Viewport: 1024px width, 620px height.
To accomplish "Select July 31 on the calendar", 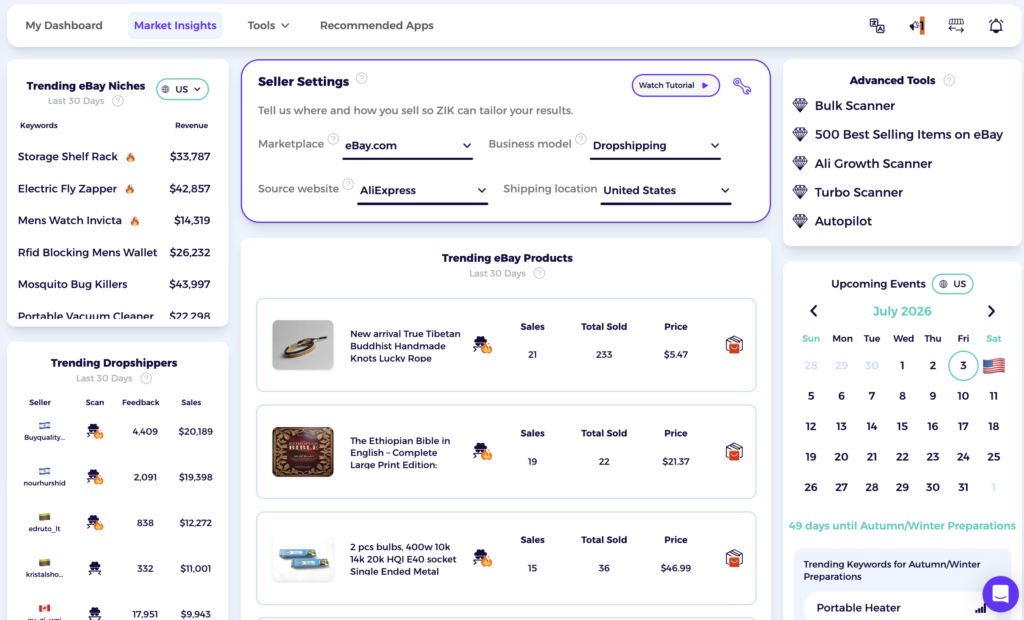I will click(963, 487).
